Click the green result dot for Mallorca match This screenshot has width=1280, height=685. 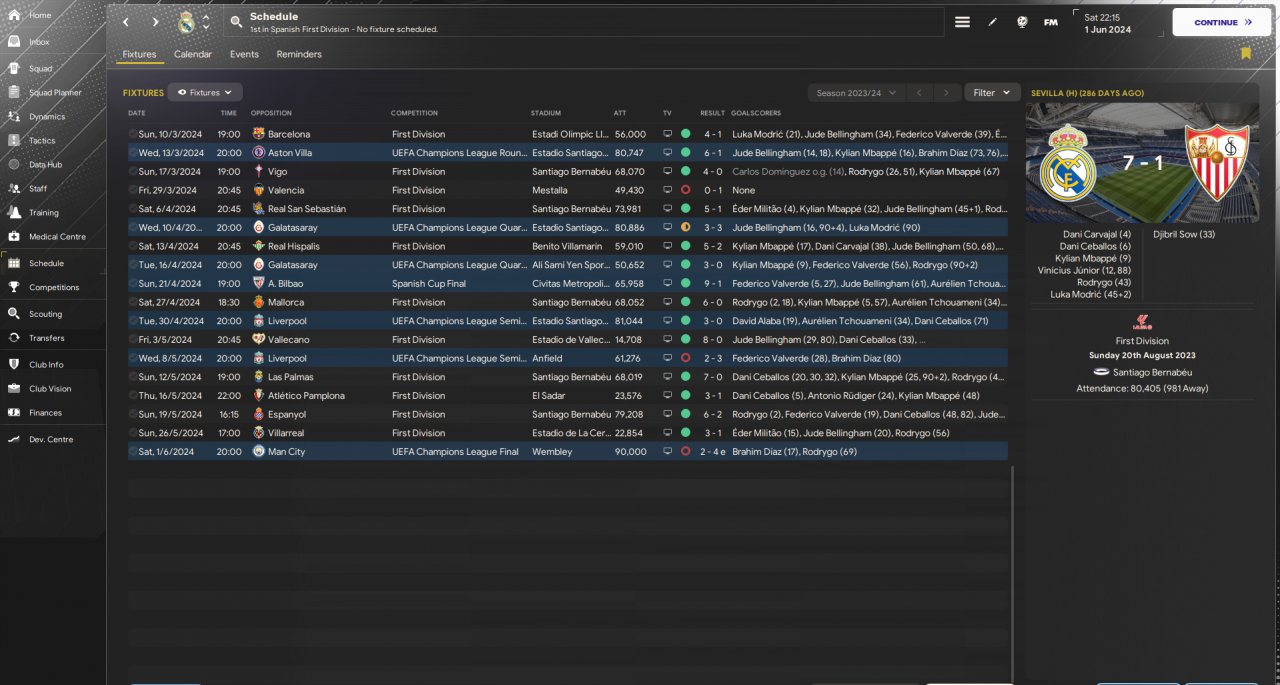point(685,302)
